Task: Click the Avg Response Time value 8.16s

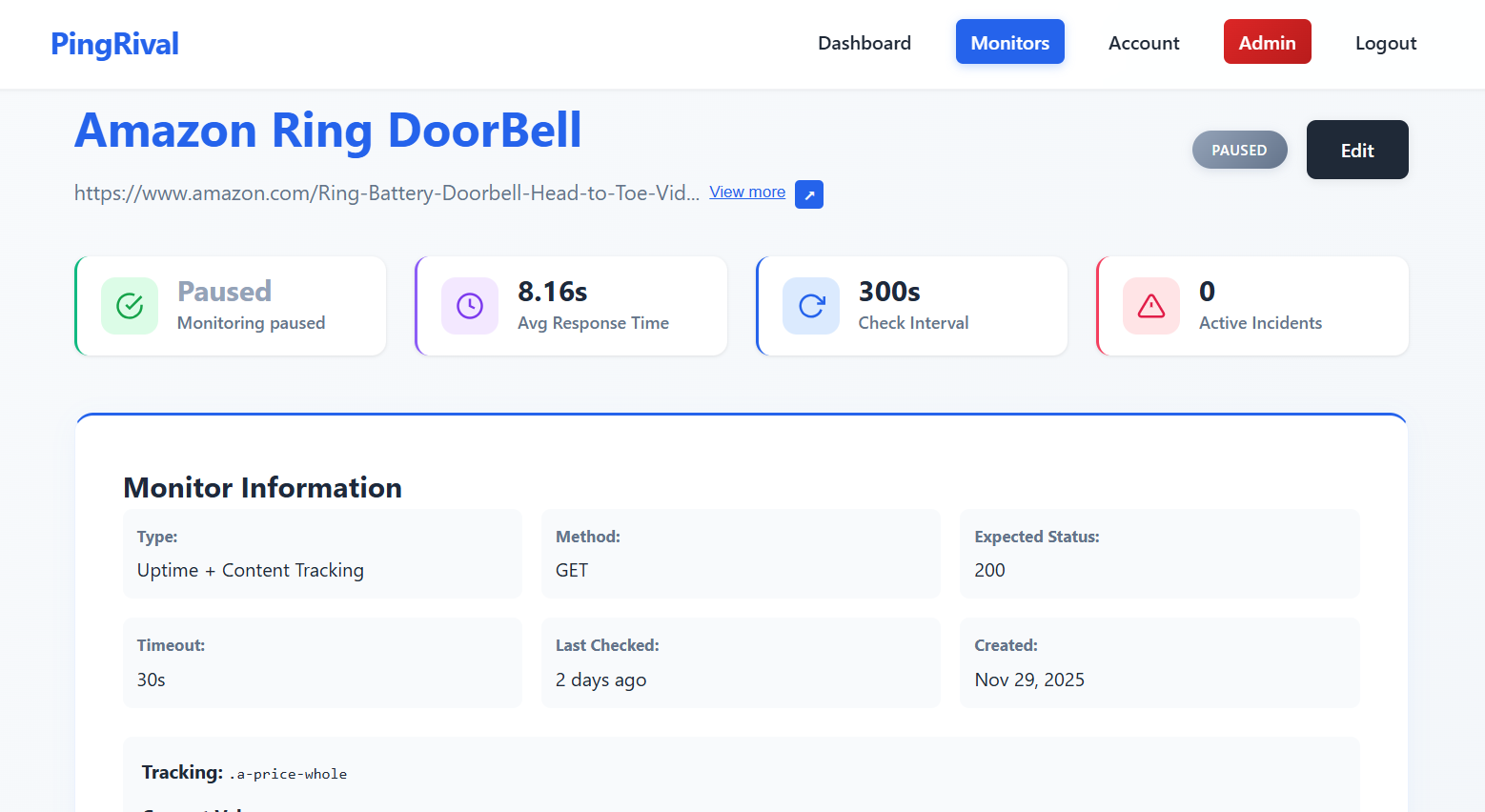Action: (553, 292)
